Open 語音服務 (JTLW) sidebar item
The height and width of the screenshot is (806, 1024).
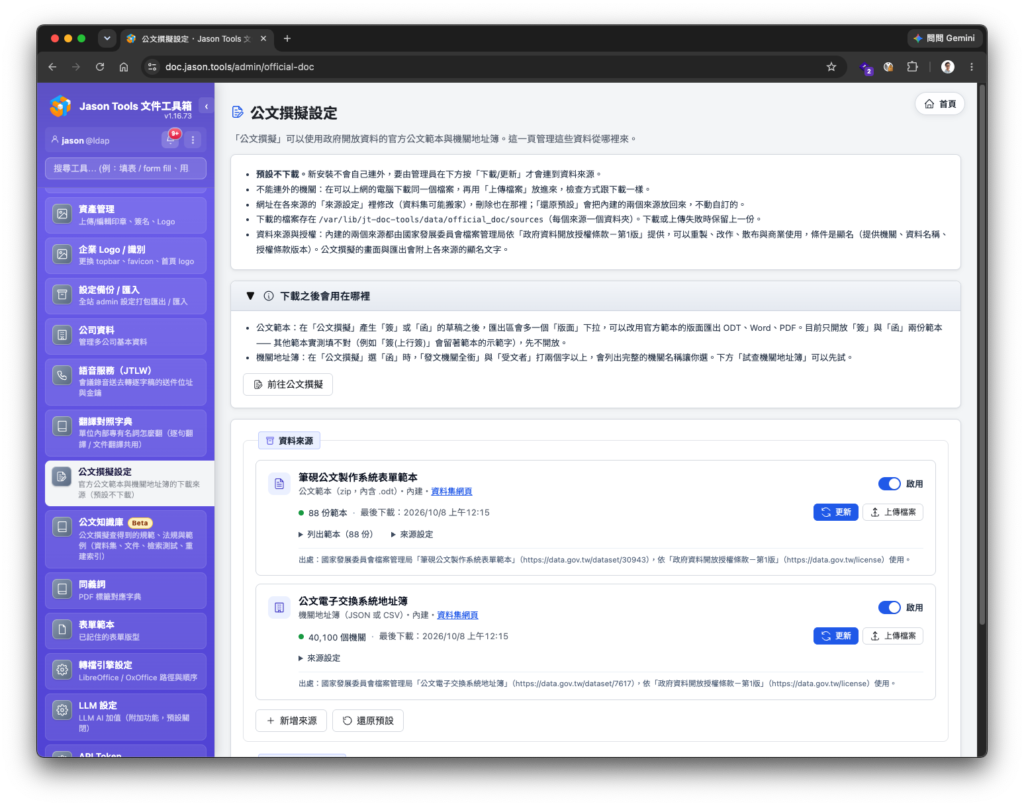[x=125, y=381]
